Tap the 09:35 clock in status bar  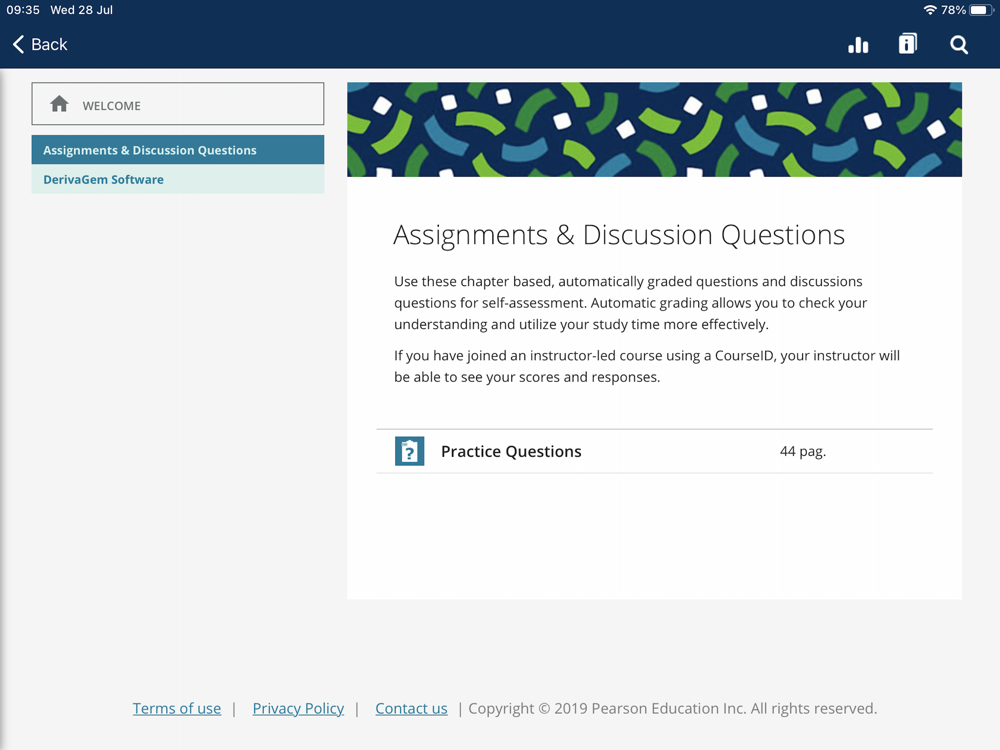tap(23, 10)
